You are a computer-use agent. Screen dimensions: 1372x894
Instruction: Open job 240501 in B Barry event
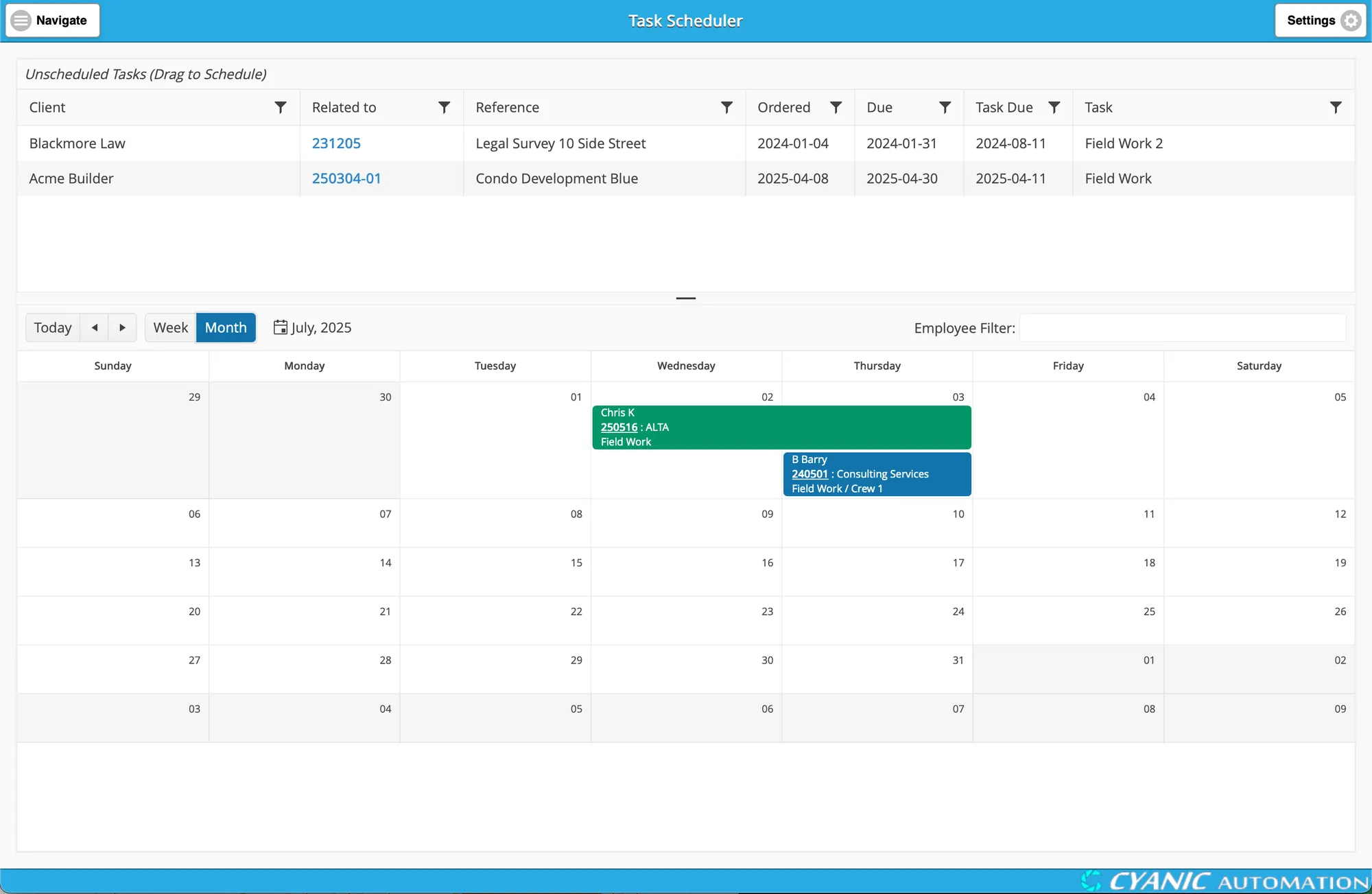[x=809, y=474]
